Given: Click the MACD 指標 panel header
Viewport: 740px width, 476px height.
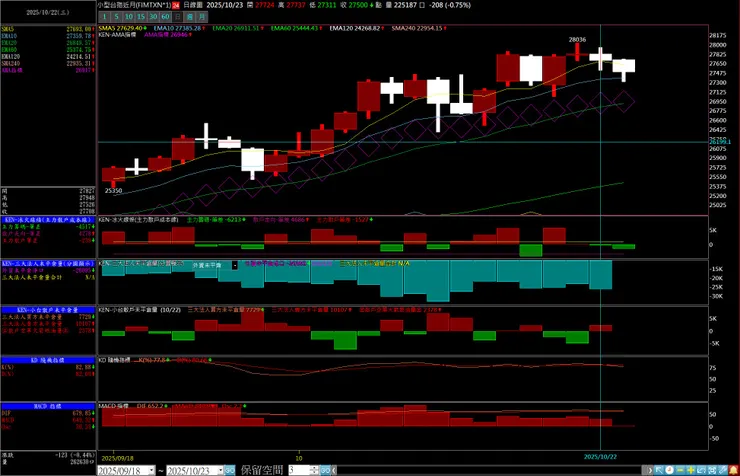Looking at the screenshot, I should 48,406.
